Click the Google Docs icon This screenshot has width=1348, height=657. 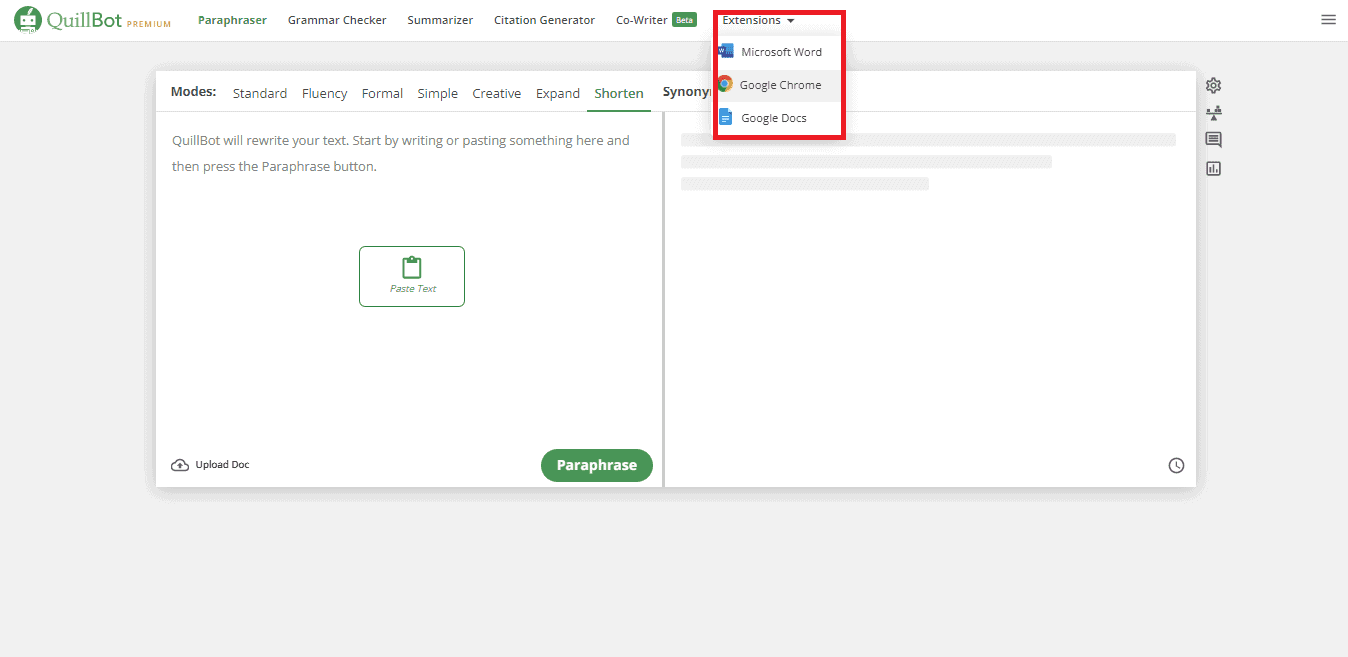click(x=726, y=118)
